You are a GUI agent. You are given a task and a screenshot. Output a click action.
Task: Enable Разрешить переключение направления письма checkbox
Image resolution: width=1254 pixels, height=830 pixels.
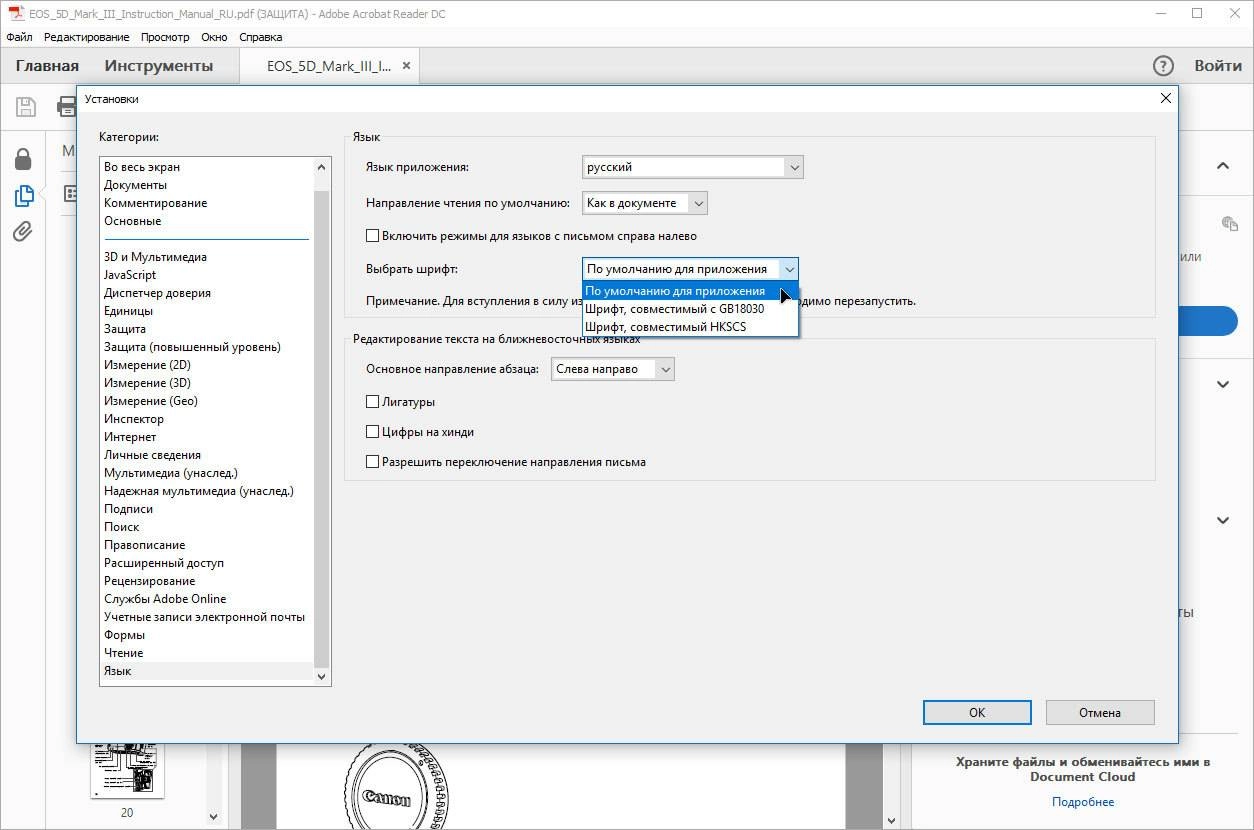[372, 462]
